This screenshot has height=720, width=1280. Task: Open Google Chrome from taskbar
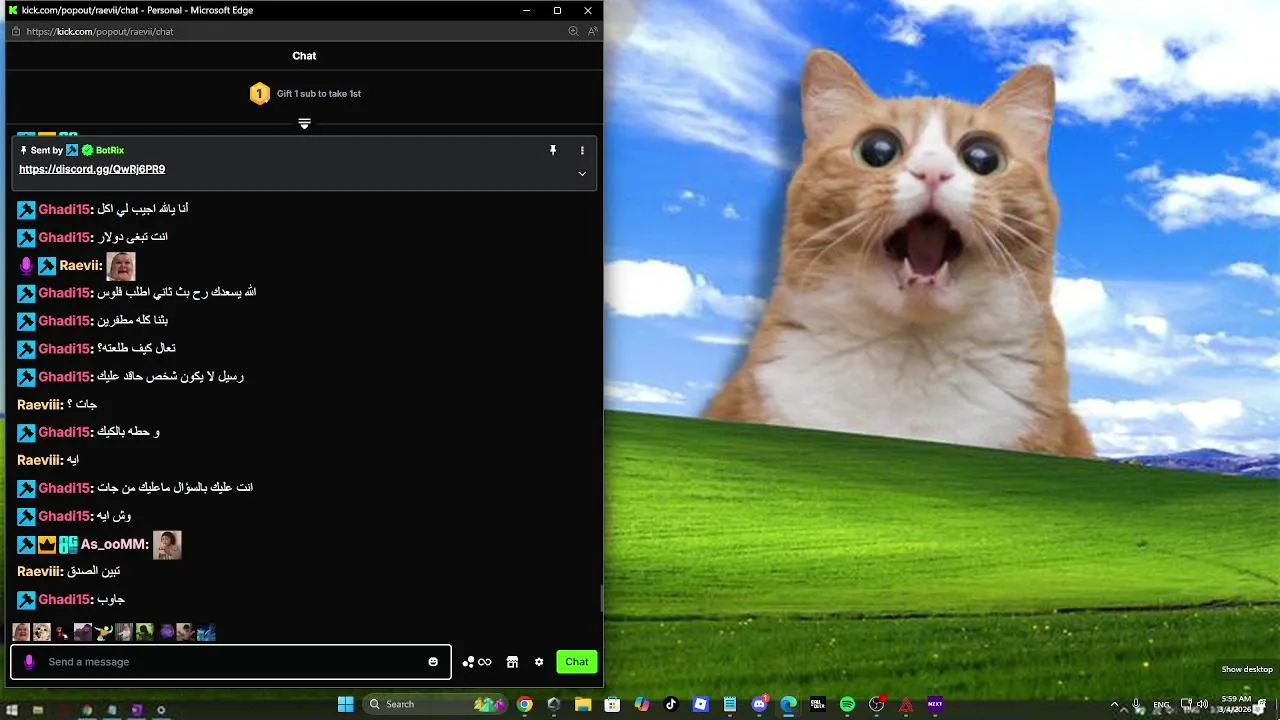524,704
